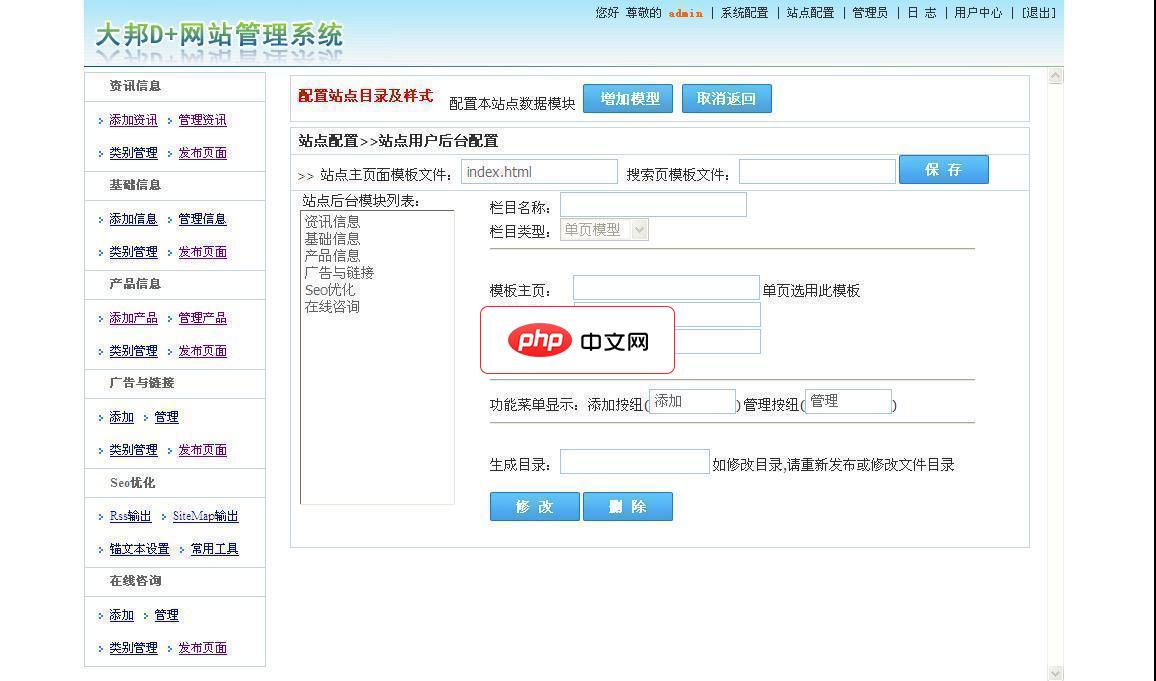Image resolution: width=1156 pixels, height=681 pixels.
Task: Click the scrollbar down arrow
Action: [x=1055, y=673]
